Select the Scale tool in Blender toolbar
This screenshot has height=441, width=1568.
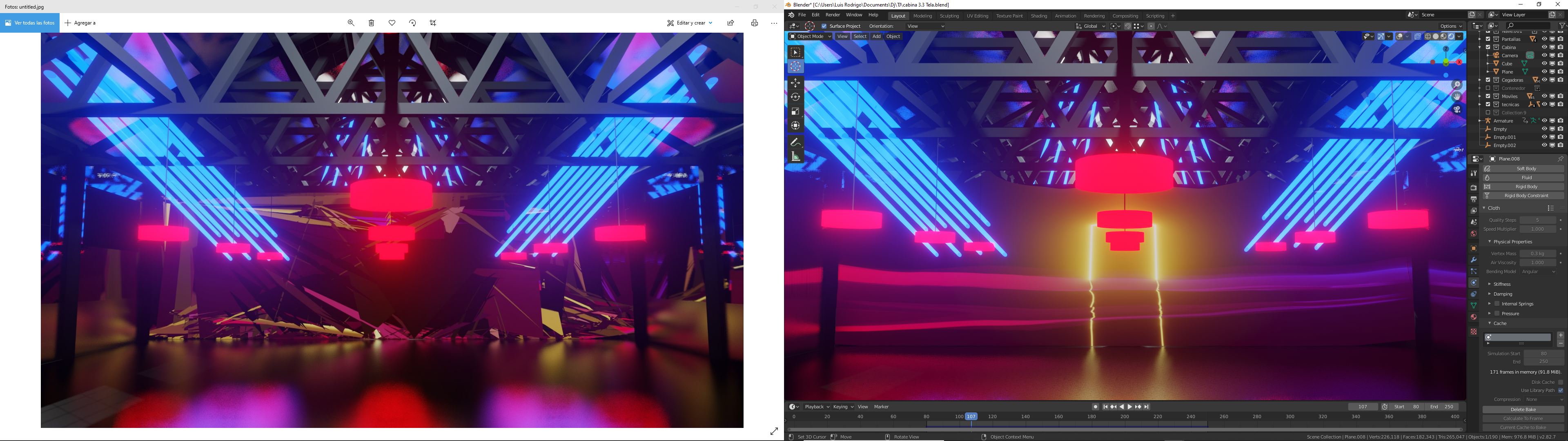click(795, 111)
